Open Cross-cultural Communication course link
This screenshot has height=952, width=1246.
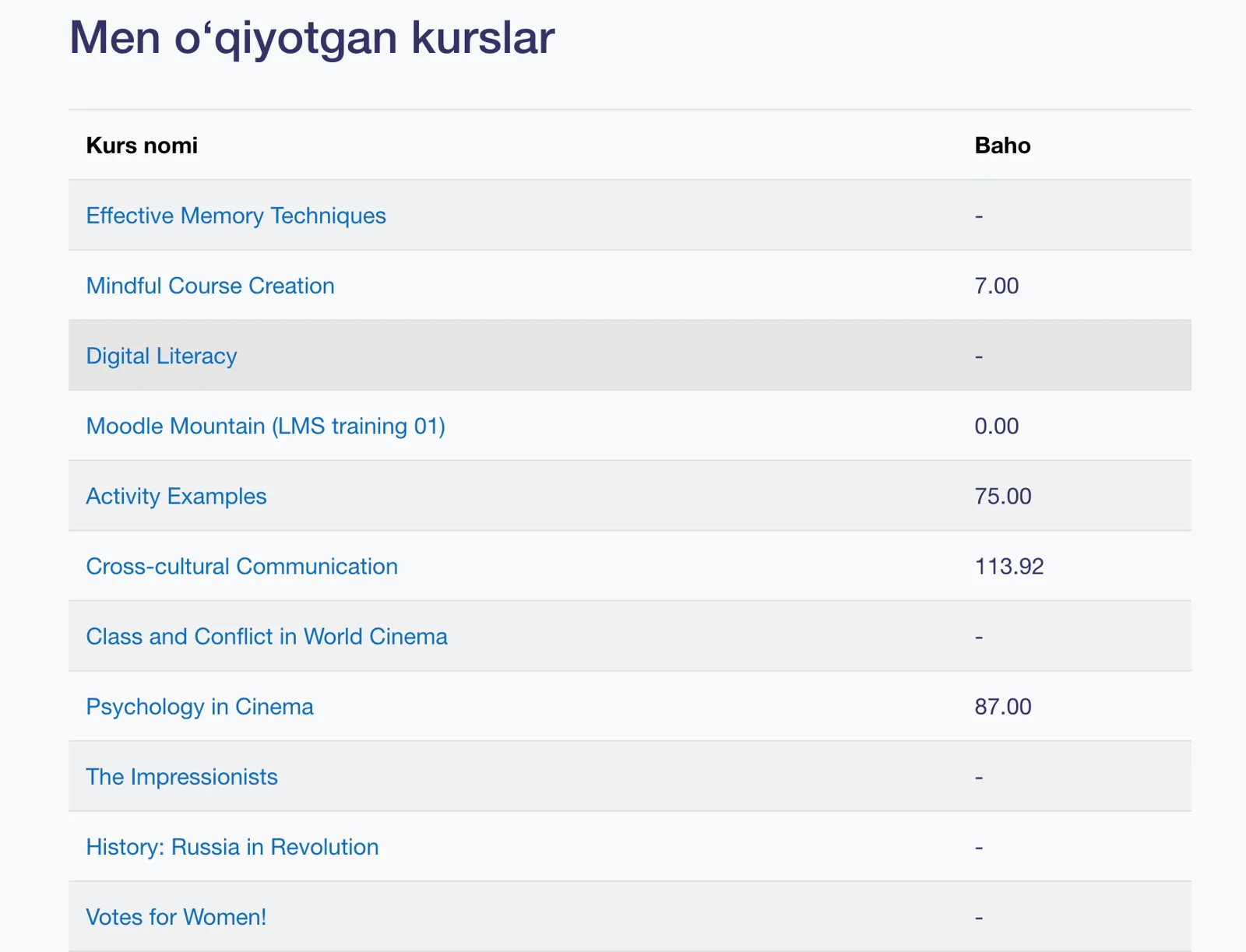[x=242, y=566]
